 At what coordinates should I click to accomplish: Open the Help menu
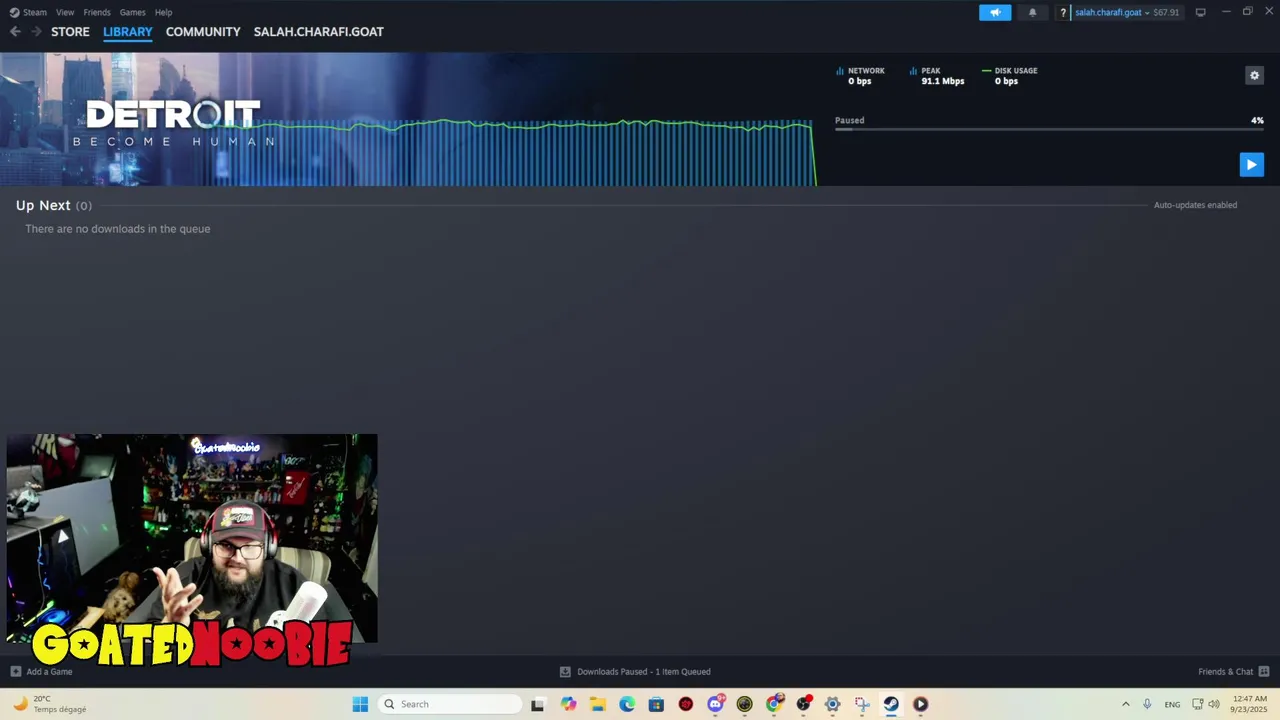point(164,12)
